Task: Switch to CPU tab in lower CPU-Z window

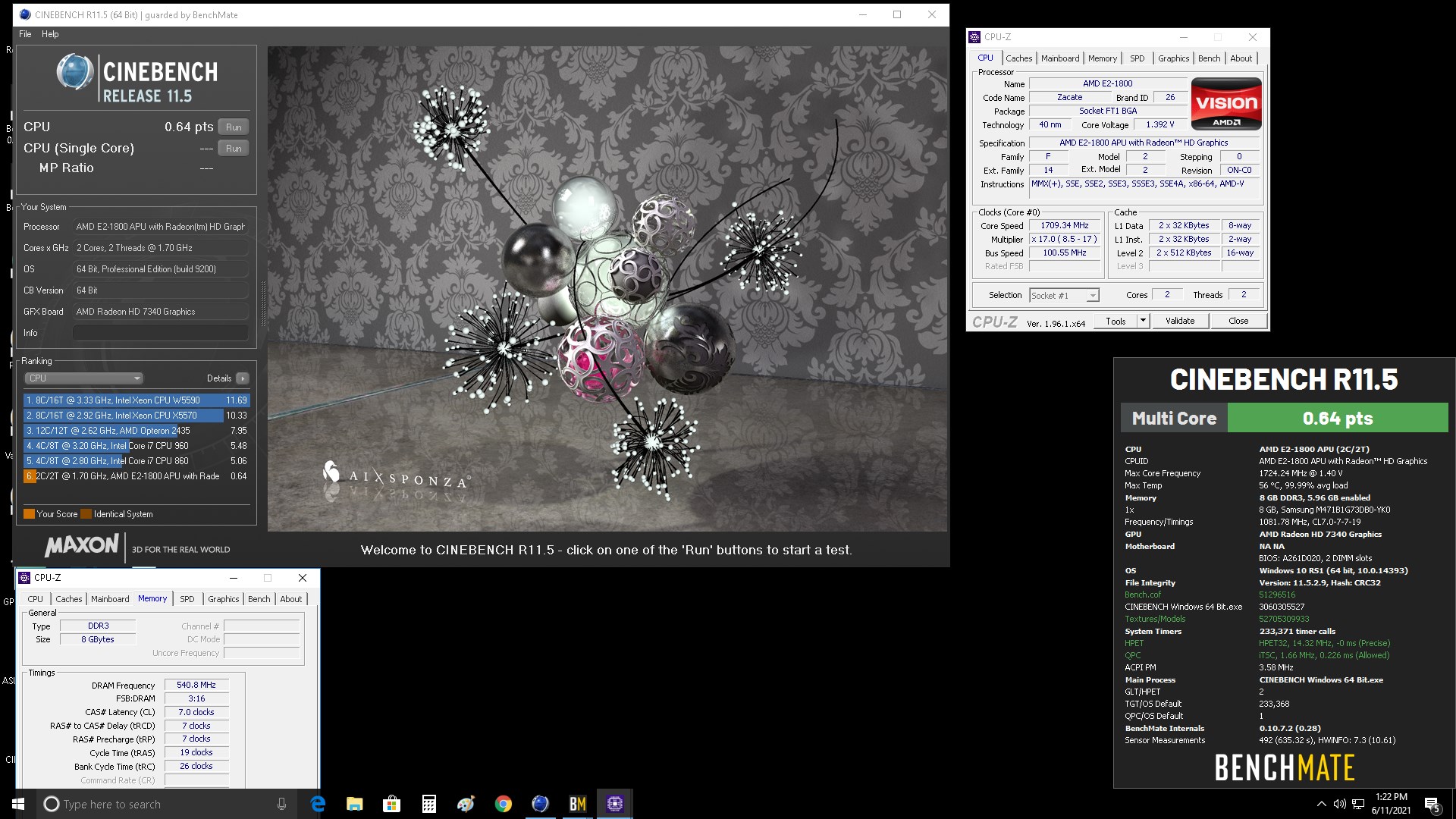Action: pos(36,599)
